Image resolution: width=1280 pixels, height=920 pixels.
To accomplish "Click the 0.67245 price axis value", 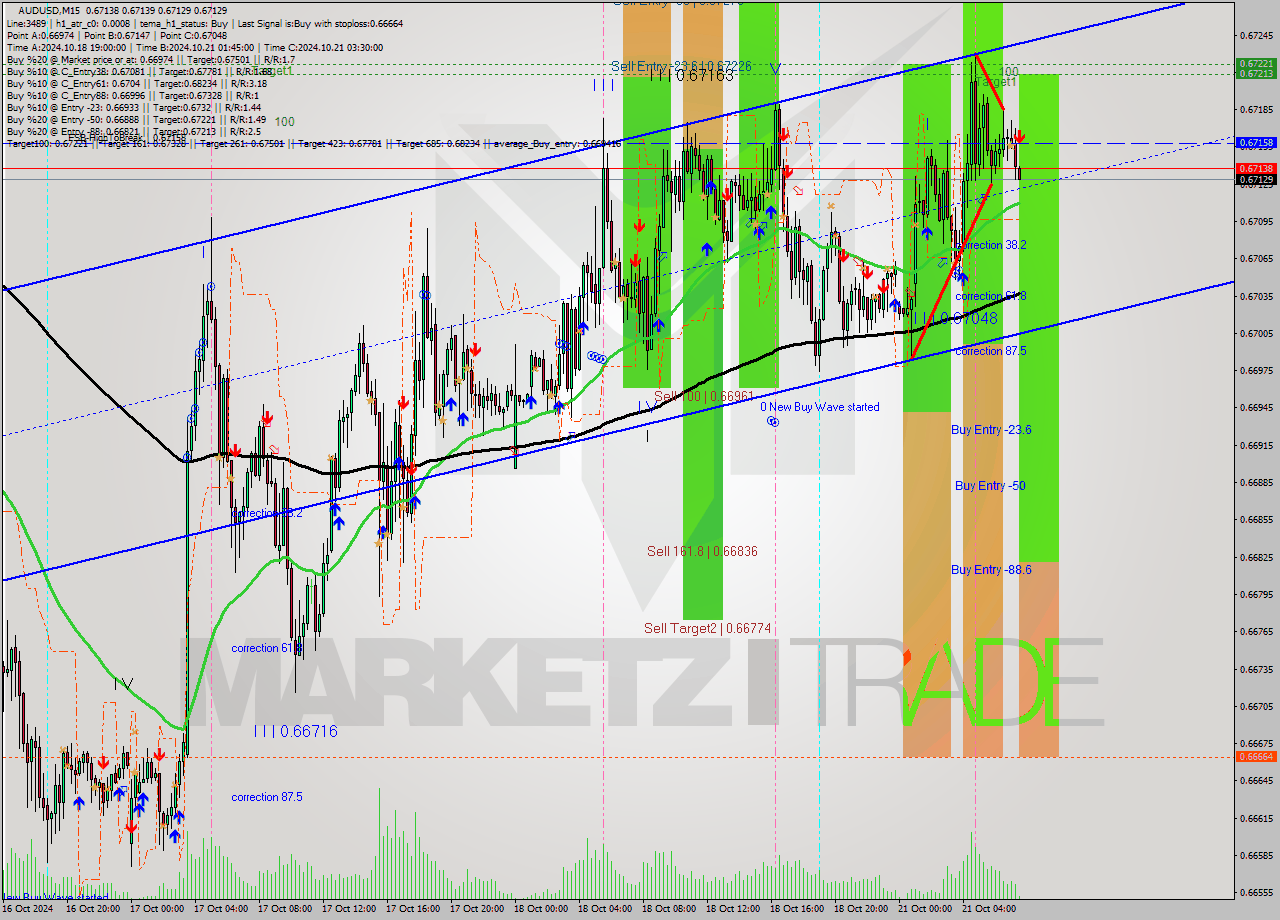I will 1255,35.
